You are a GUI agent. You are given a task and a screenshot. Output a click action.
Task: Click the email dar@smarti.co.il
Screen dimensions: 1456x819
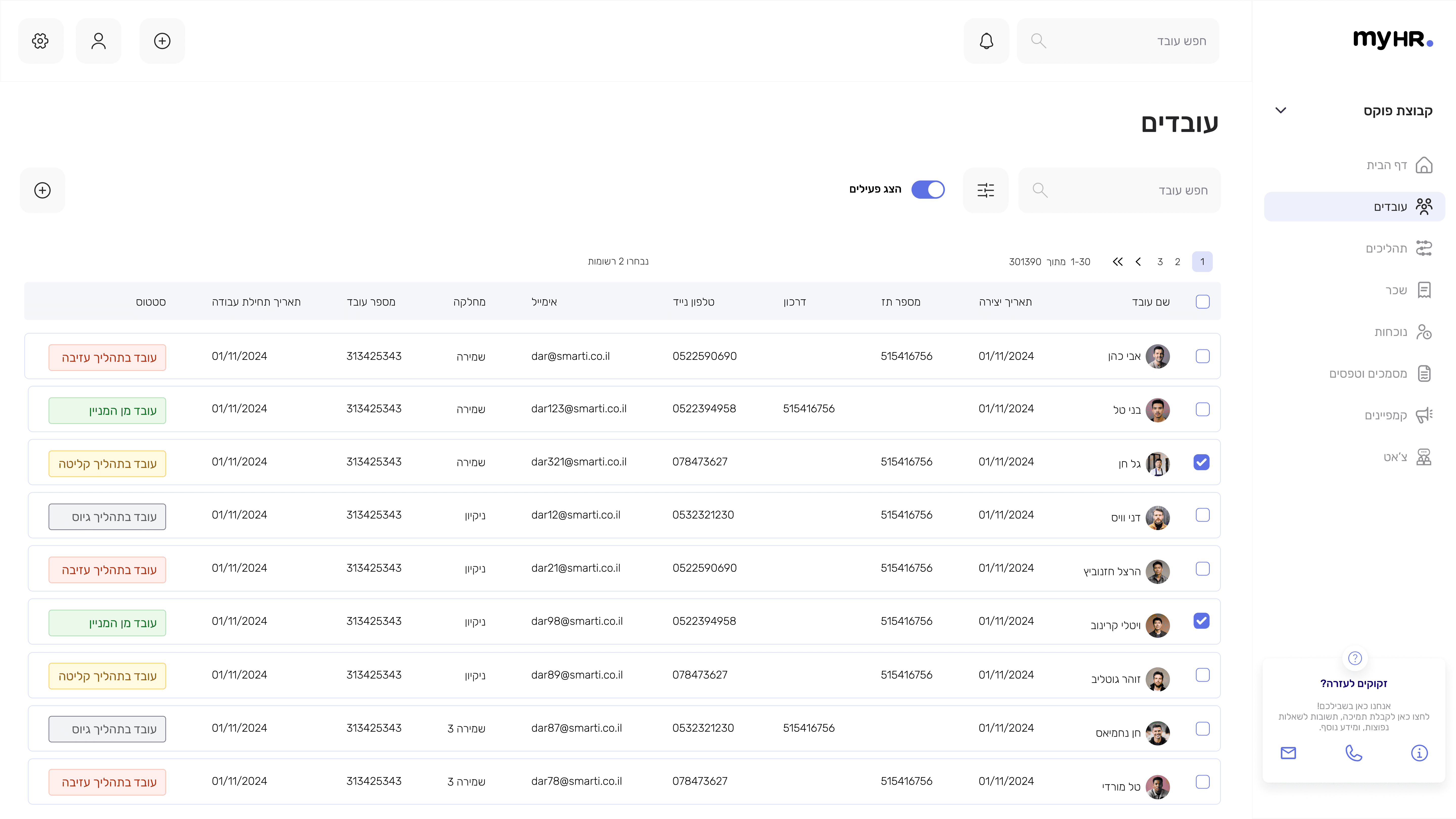coord(570,356)
